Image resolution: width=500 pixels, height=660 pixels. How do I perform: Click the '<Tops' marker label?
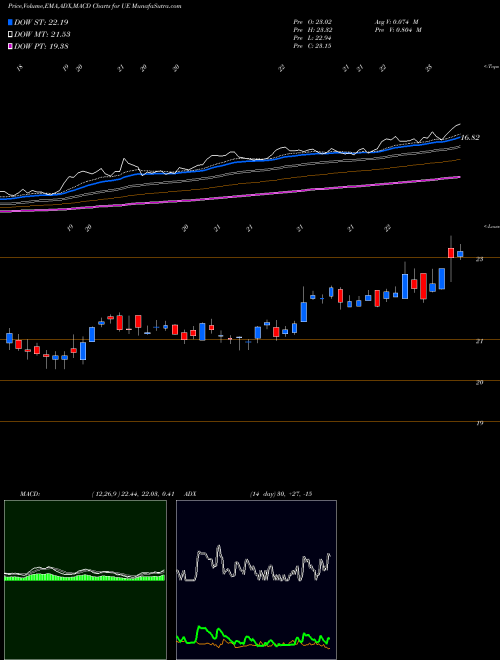pos(491,67)
